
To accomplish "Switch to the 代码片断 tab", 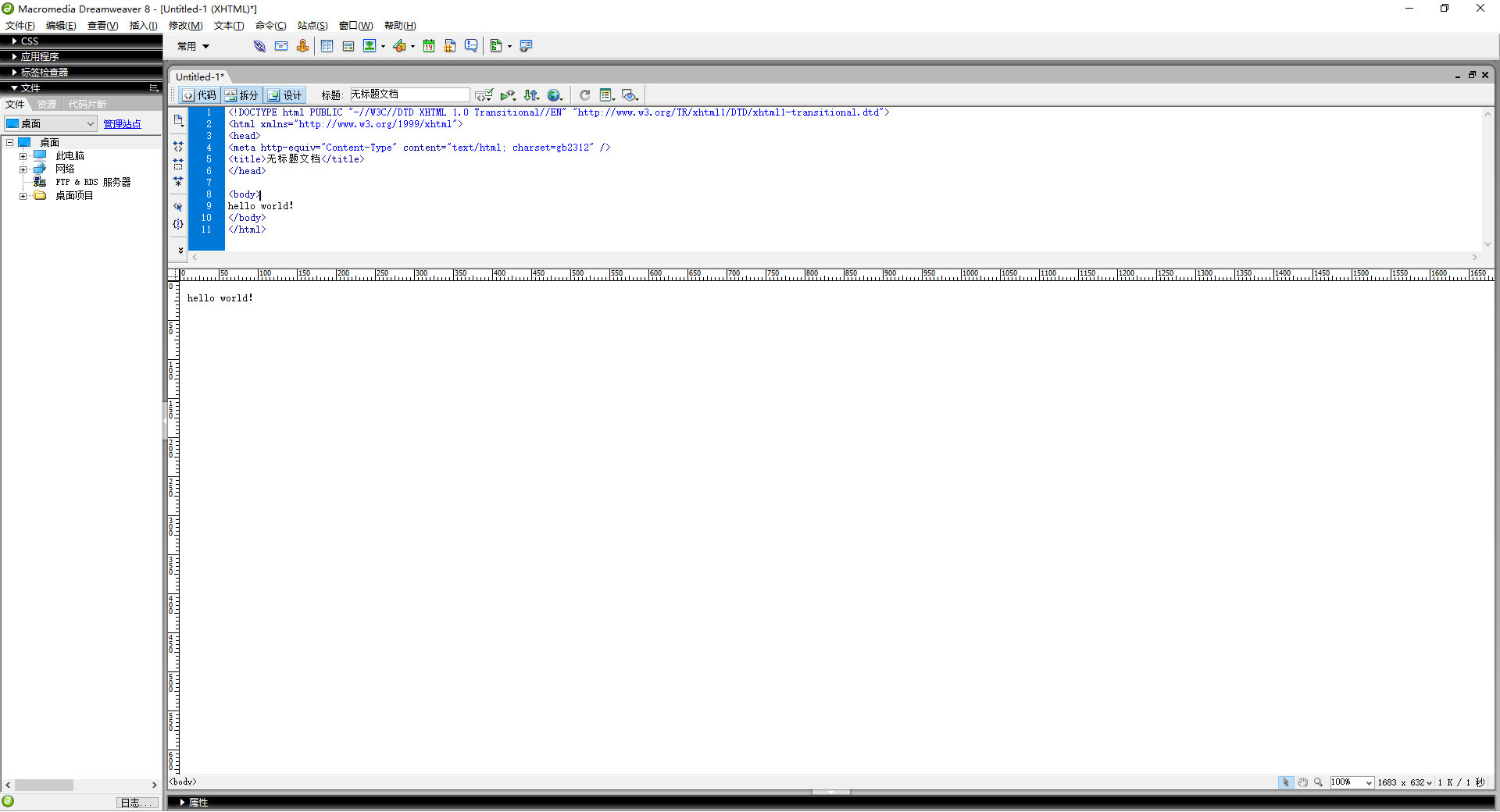I will tap(87, 105).
